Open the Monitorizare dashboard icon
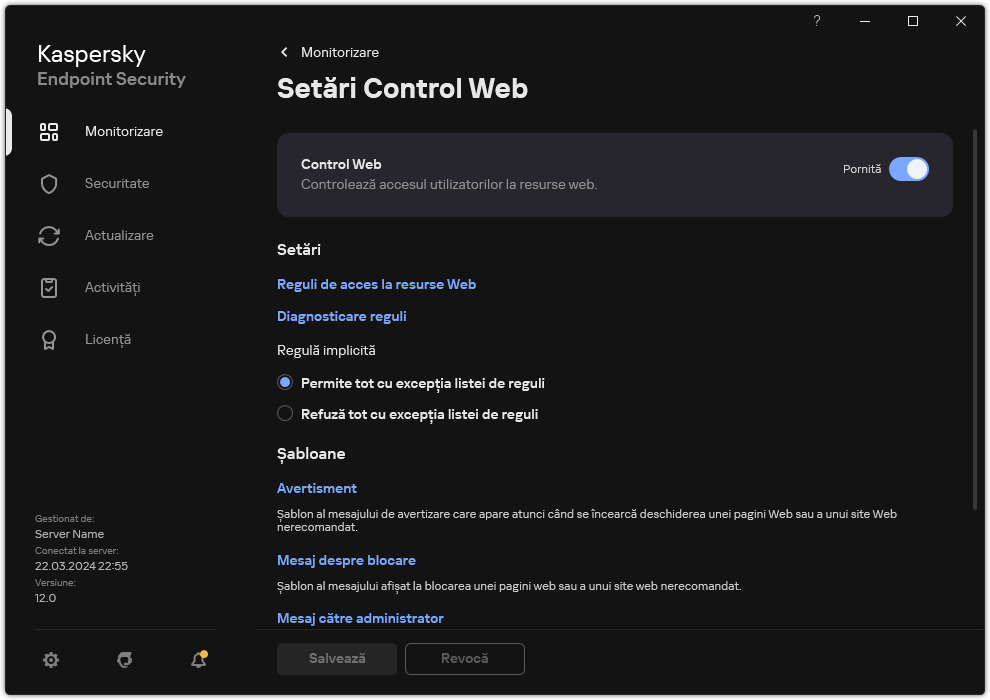 (x=49, y=131)
